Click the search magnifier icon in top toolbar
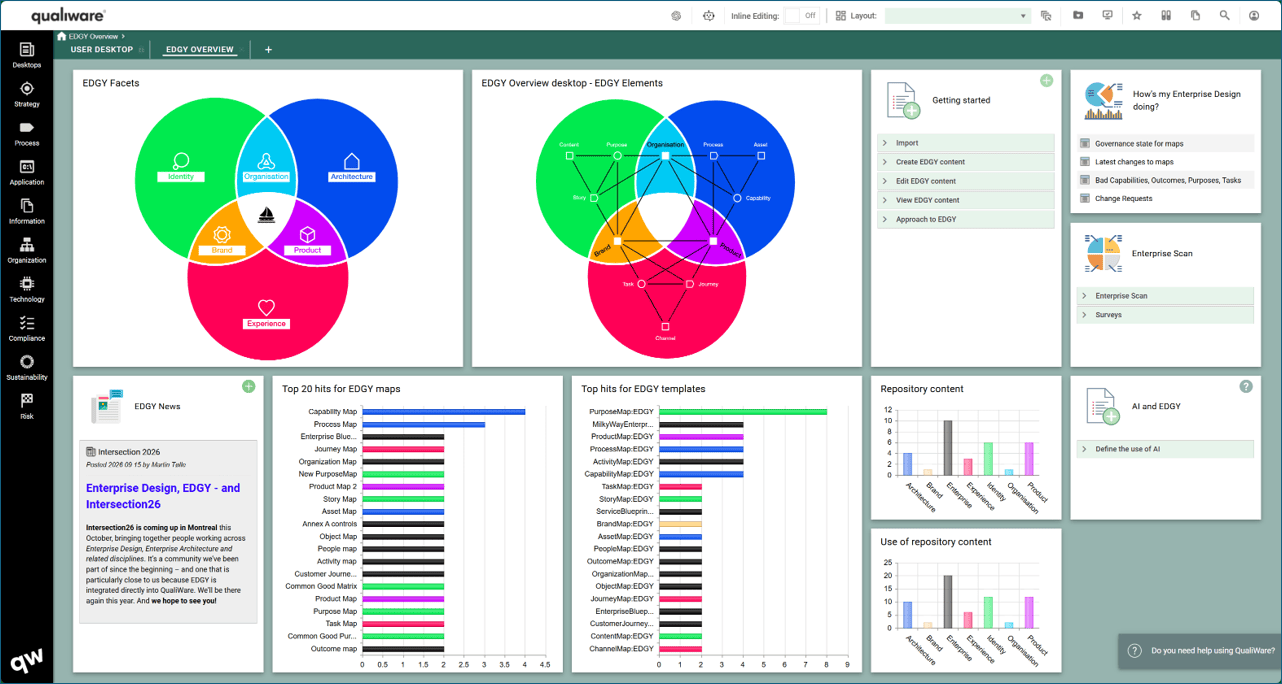 point(1224,16)
